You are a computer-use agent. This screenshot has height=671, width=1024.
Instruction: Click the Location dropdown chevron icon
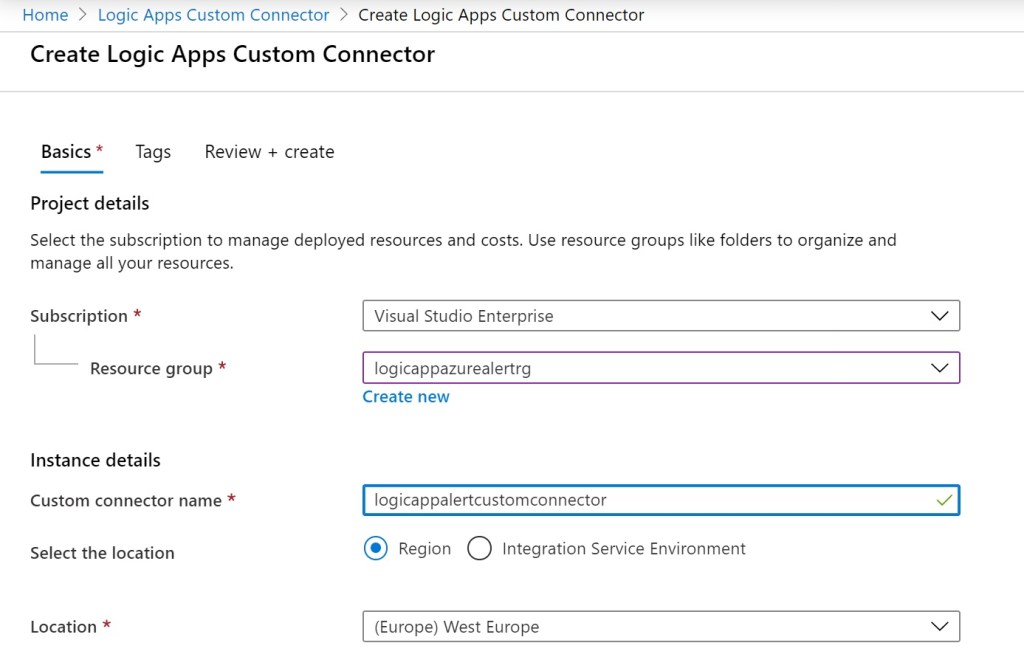939,626
